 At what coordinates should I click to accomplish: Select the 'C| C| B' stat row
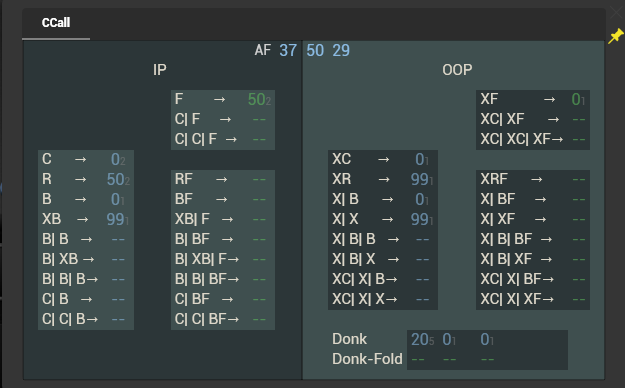(86, 319)
